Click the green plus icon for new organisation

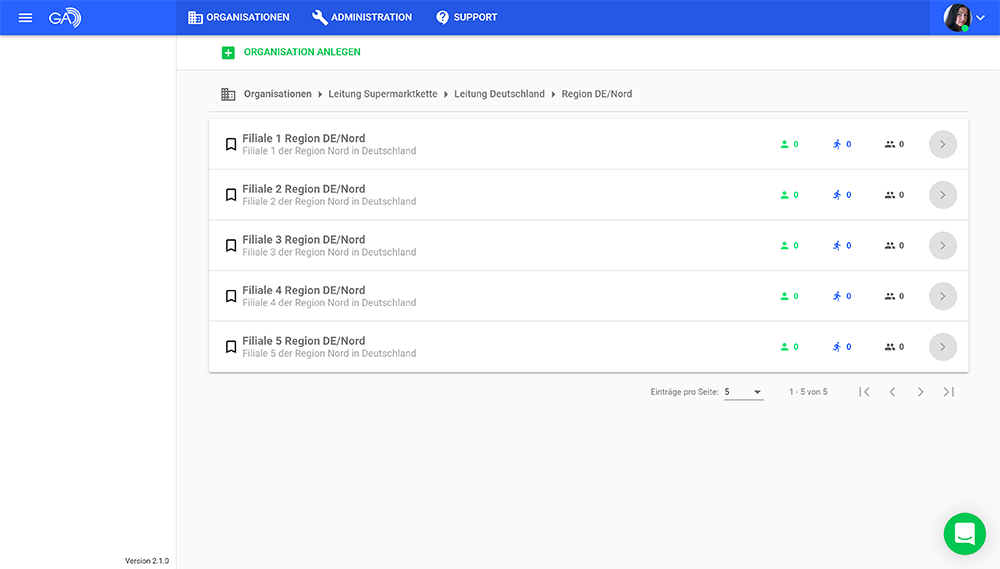click(x=228, y=52)
